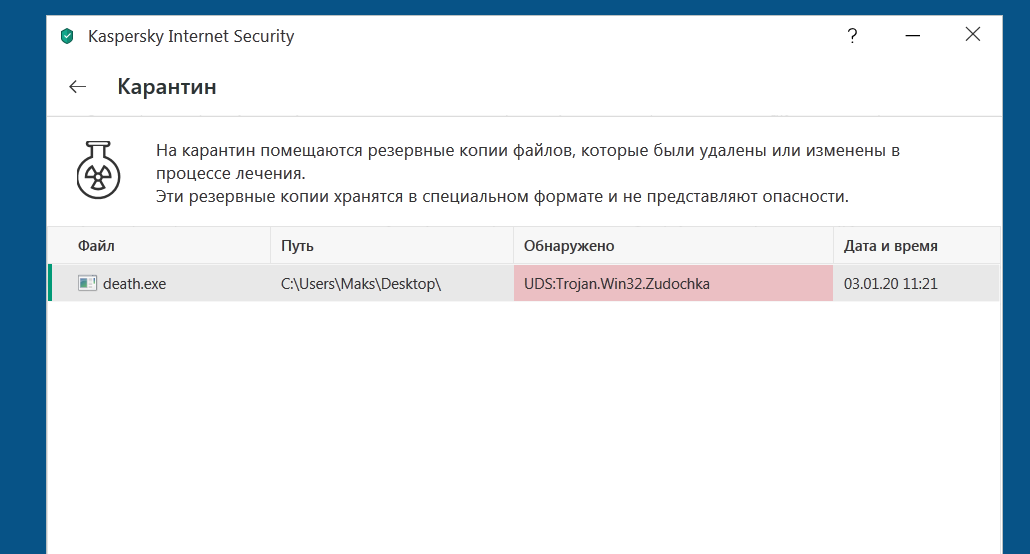Click the pink UDS:Trojan.Win32.Zudochka detection cell

[672, 284]
